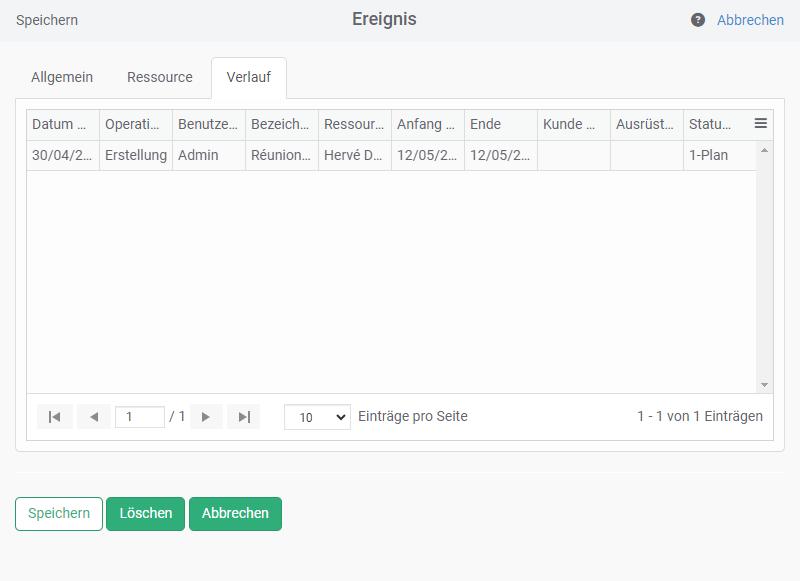Image resolution: width=800 pixels, height=581 pixels.
Task: Go to next page of entries
Action: click(x=206, y=417)
